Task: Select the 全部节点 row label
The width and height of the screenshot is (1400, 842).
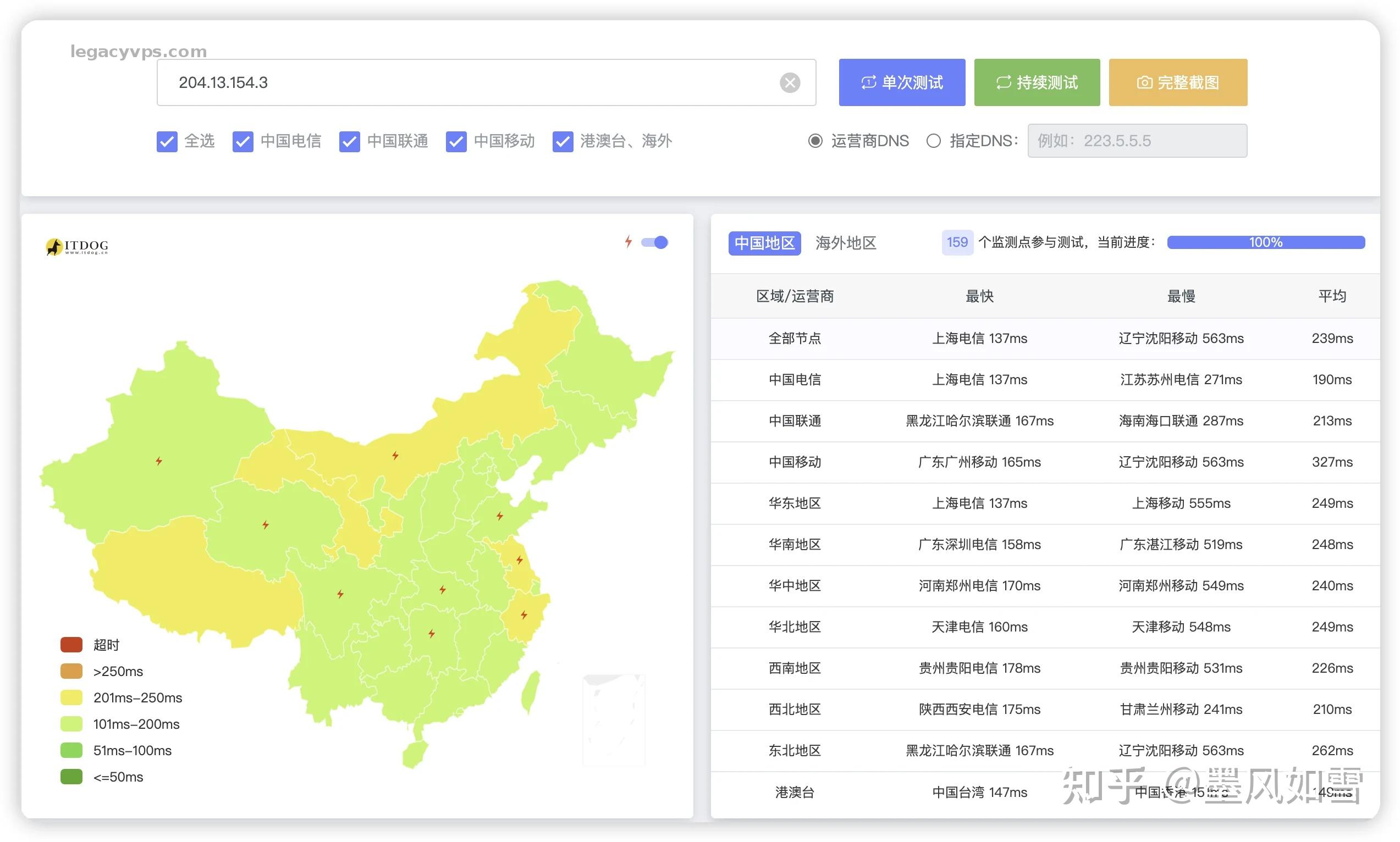Action: 795,339
